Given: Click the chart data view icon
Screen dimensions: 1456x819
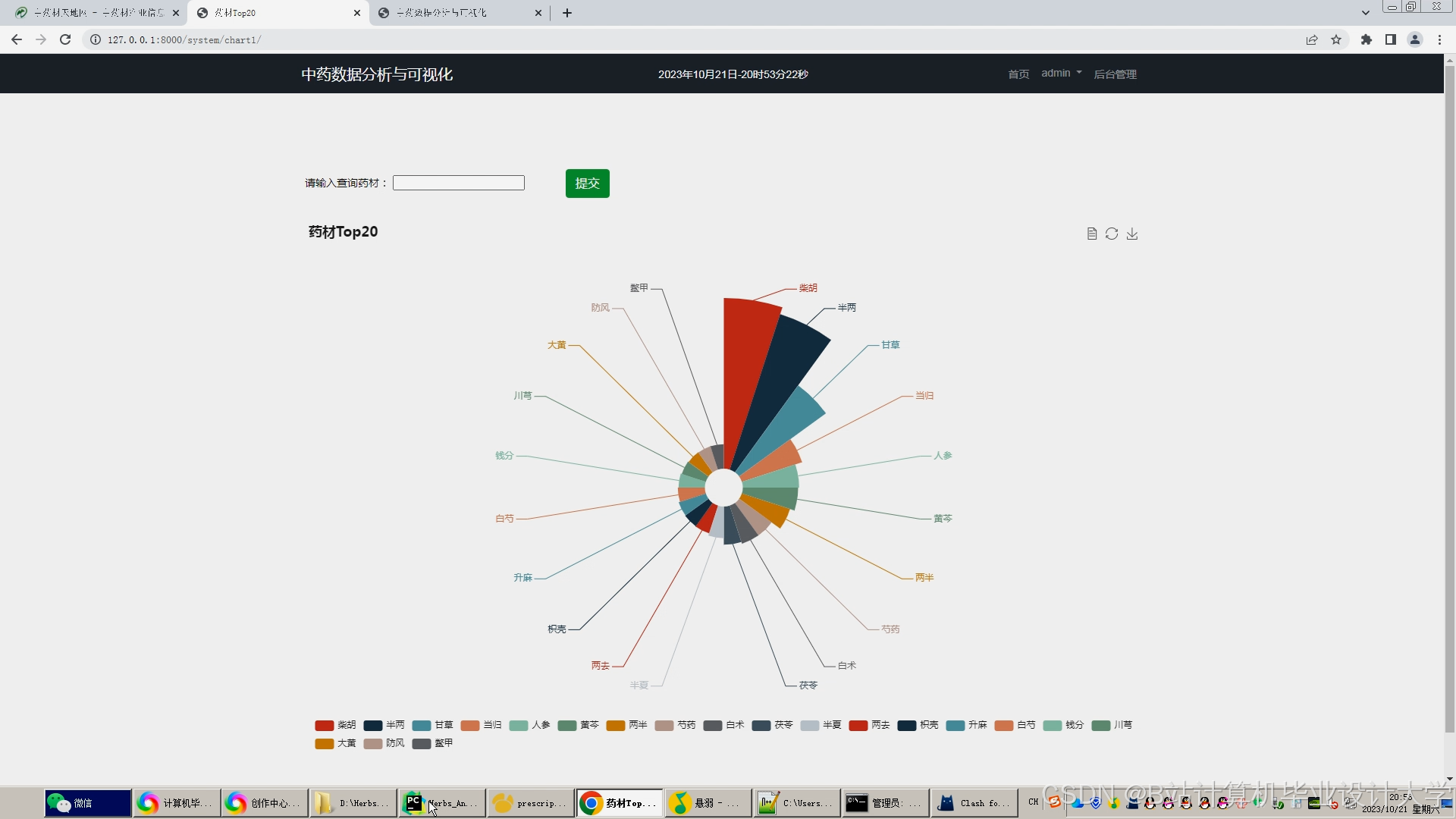Looking at the screenshot, I should 1091,234.
